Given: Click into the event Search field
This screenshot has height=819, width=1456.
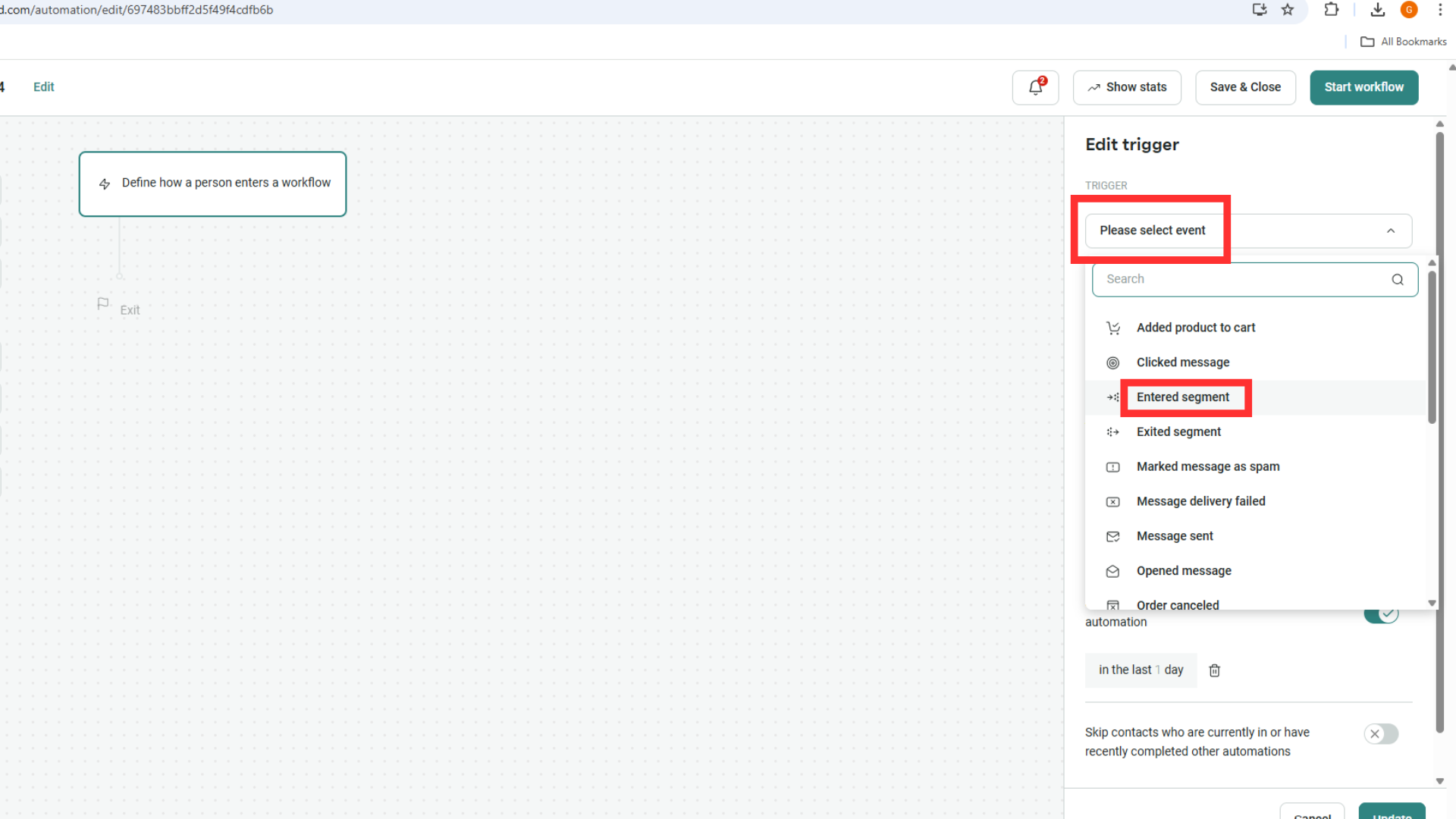Looking at the screenshot, I should pyautogui.click(x=1244, y=280).
